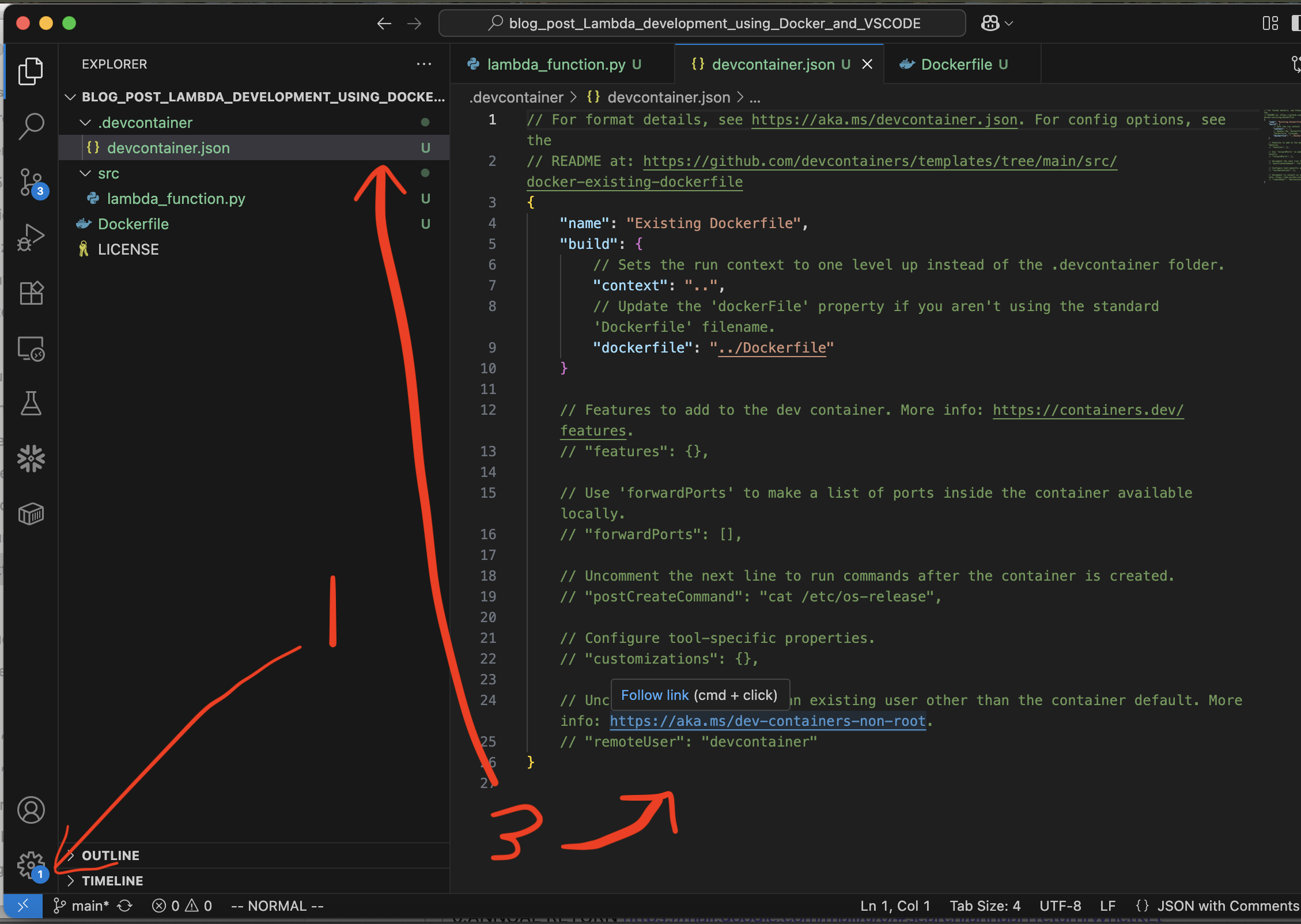Screen dimensions: 1301x924
Task: Click the "name" key on line 4
Action: [x=584, y=224]
